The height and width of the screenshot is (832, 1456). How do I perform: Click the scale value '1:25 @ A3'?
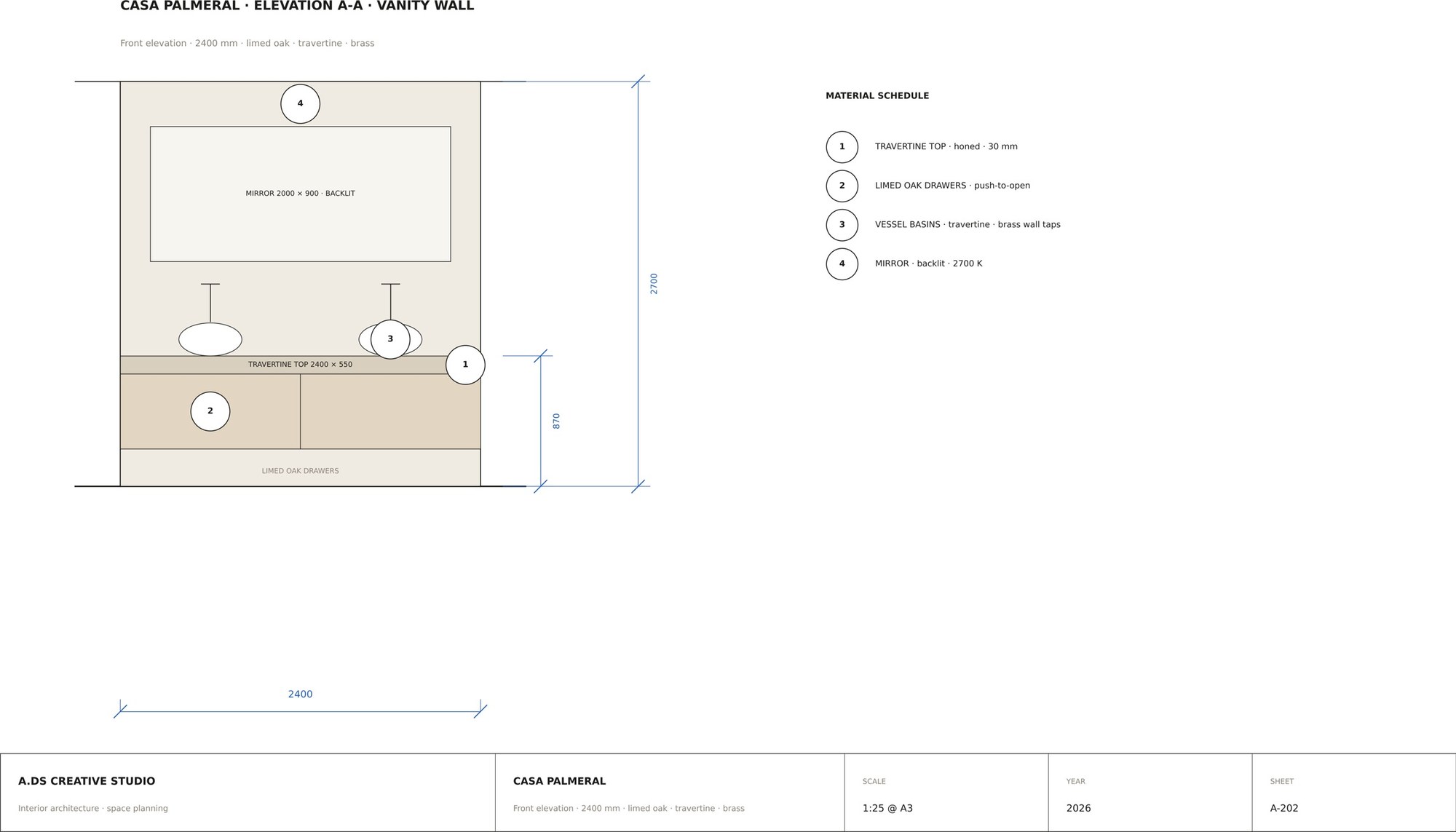pyautogui.click(x=887, y=808)
